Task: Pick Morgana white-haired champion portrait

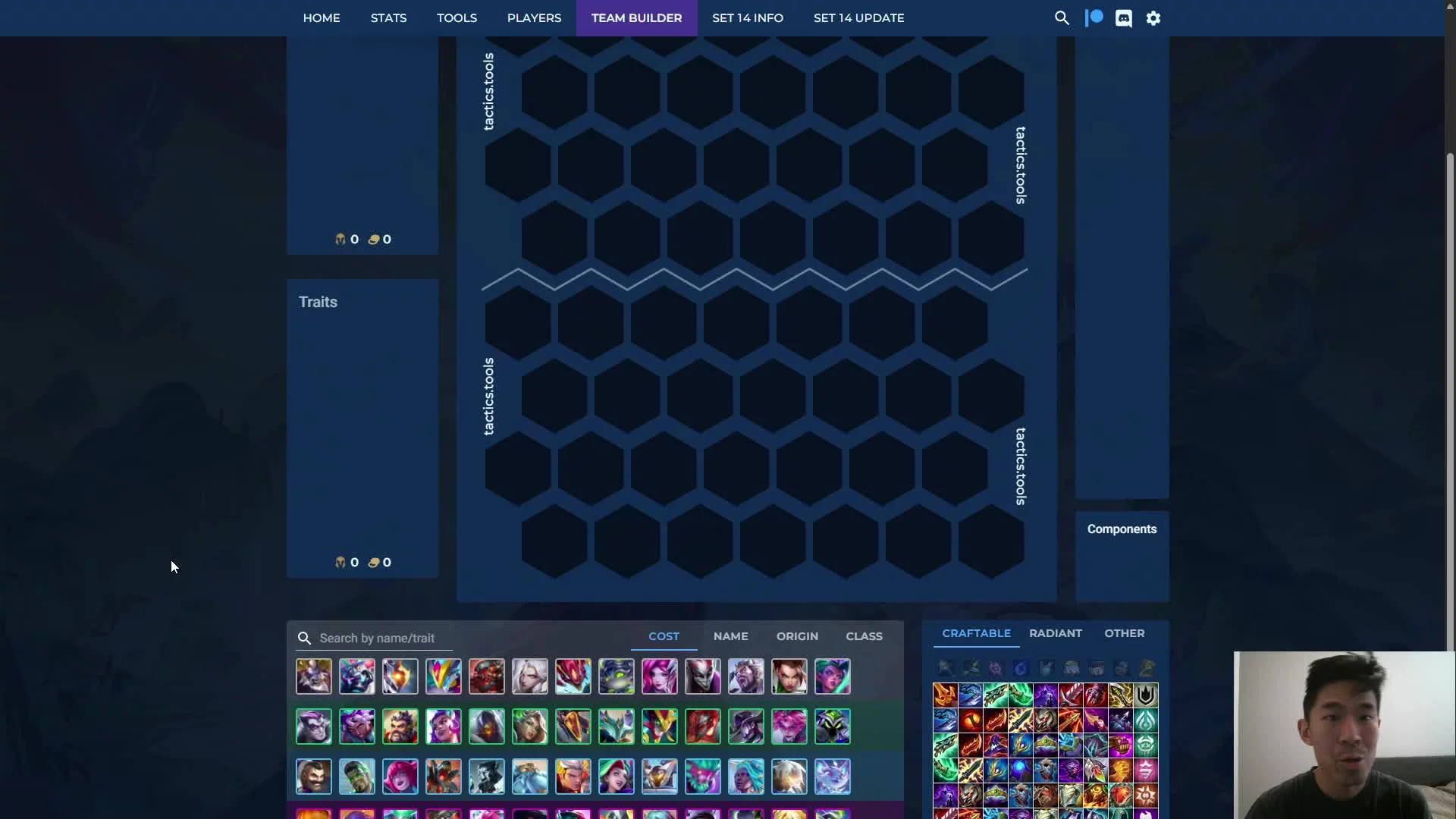Action: pyautogui.click(x=529, y=676)
